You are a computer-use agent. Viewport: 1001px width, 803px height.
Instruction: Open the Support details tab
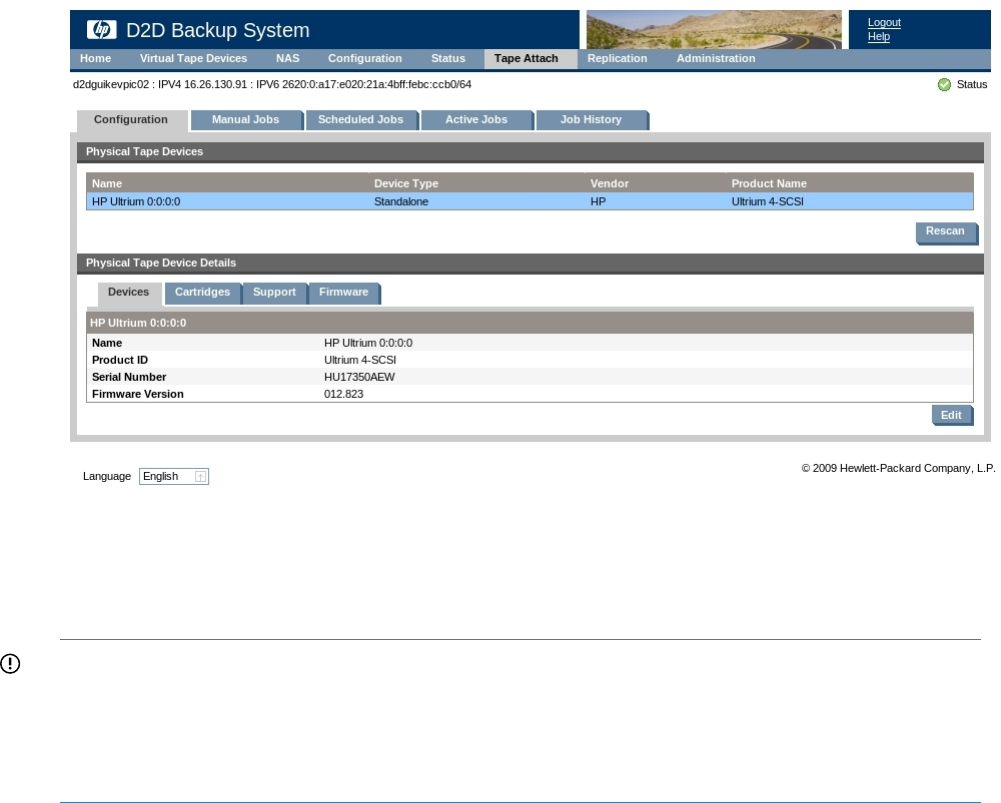coord(275,292)
